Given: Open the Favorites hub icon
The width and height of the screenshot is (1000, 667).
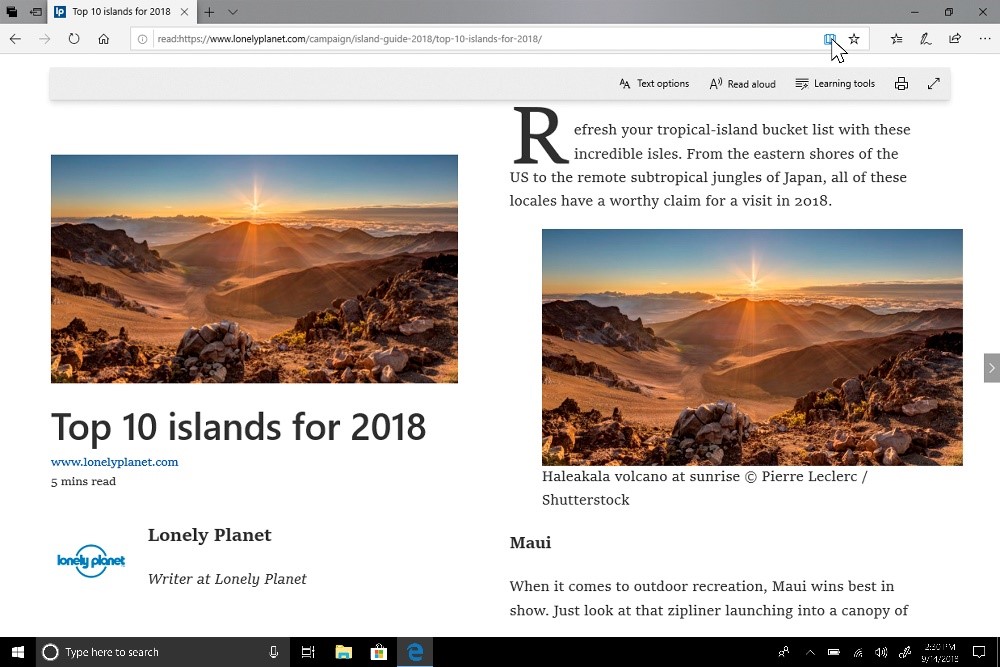Looking at the screenshot, I should click(896, 39).
